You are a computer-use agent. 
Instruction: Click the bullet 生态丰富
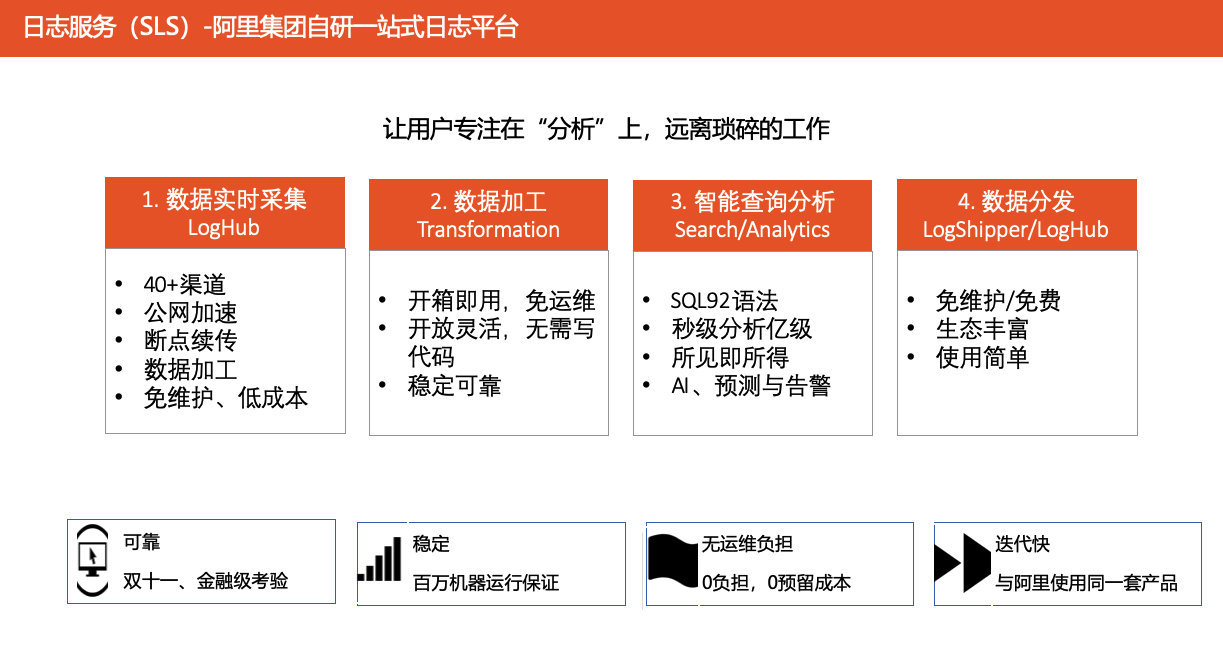pyautogui.click(x=981, y=329)
